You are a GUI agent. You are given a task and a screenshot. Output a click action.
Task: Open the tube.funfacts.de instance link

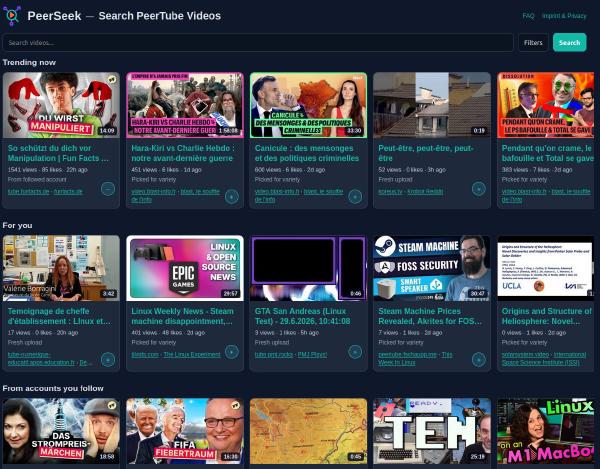coord(29,192)
